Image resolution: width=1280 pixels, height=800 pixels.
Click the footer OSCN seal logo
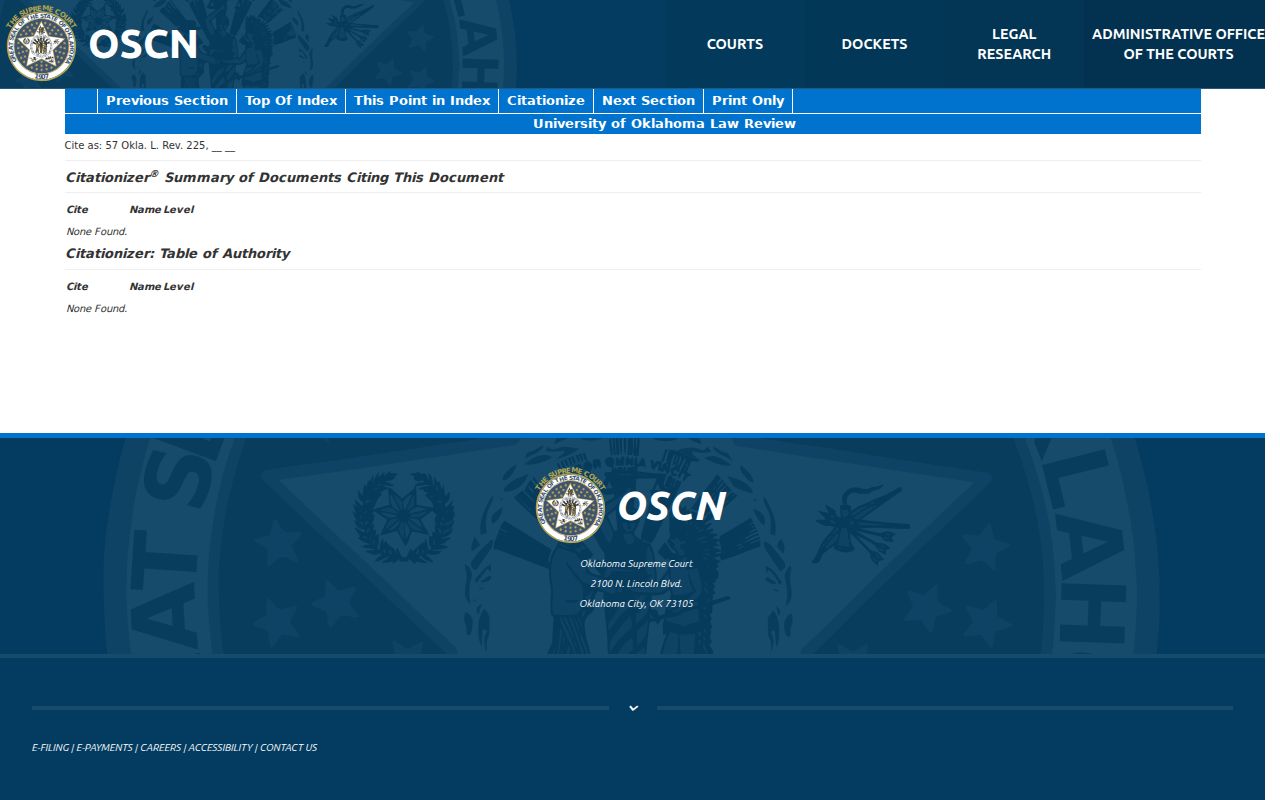(570, 507)
